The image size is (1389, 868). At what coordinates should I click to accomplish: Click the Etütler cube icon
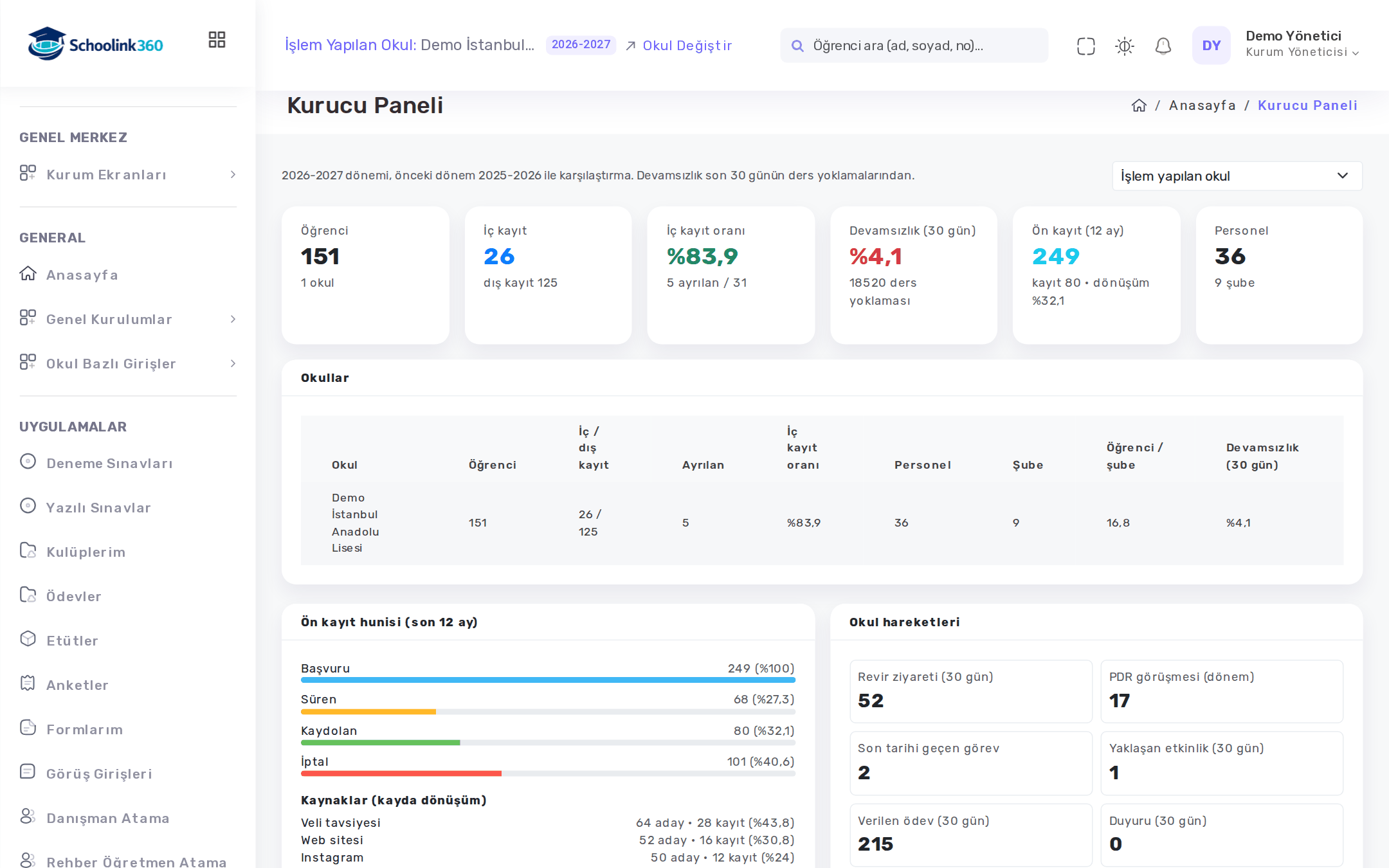coord(28,639)
